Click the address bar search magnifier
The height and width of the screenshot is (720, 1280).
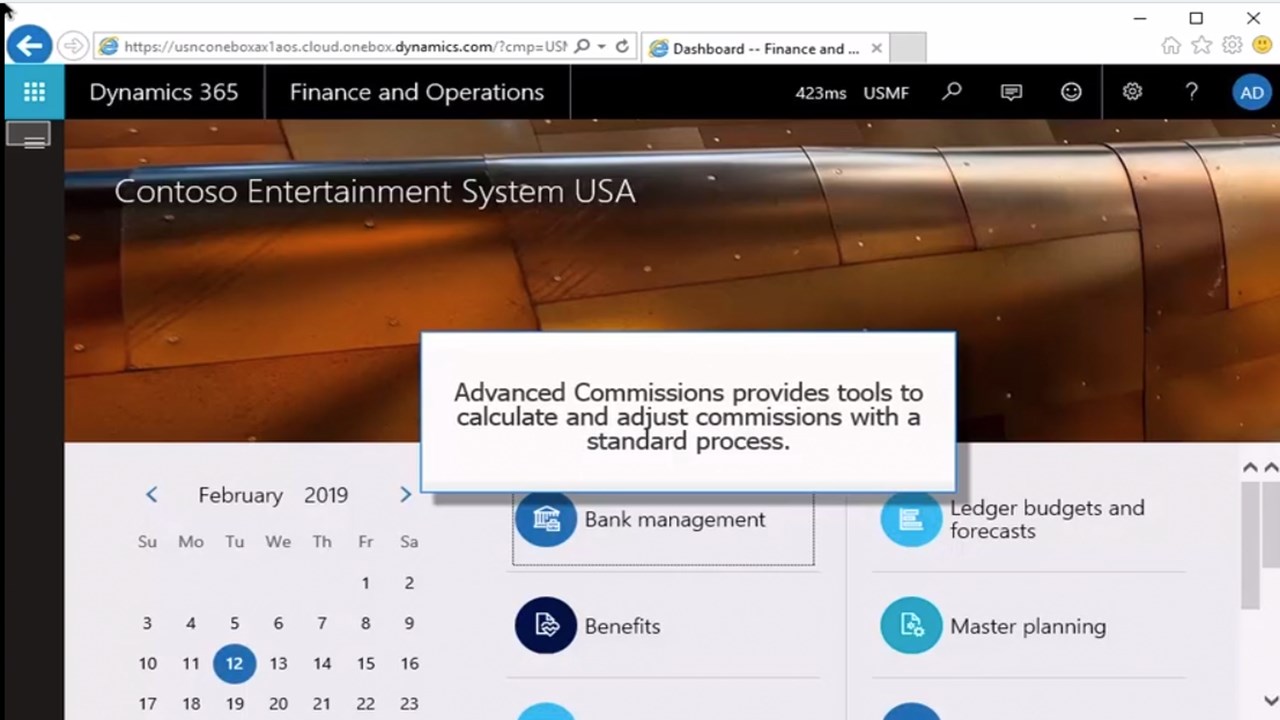click(582, 47)
